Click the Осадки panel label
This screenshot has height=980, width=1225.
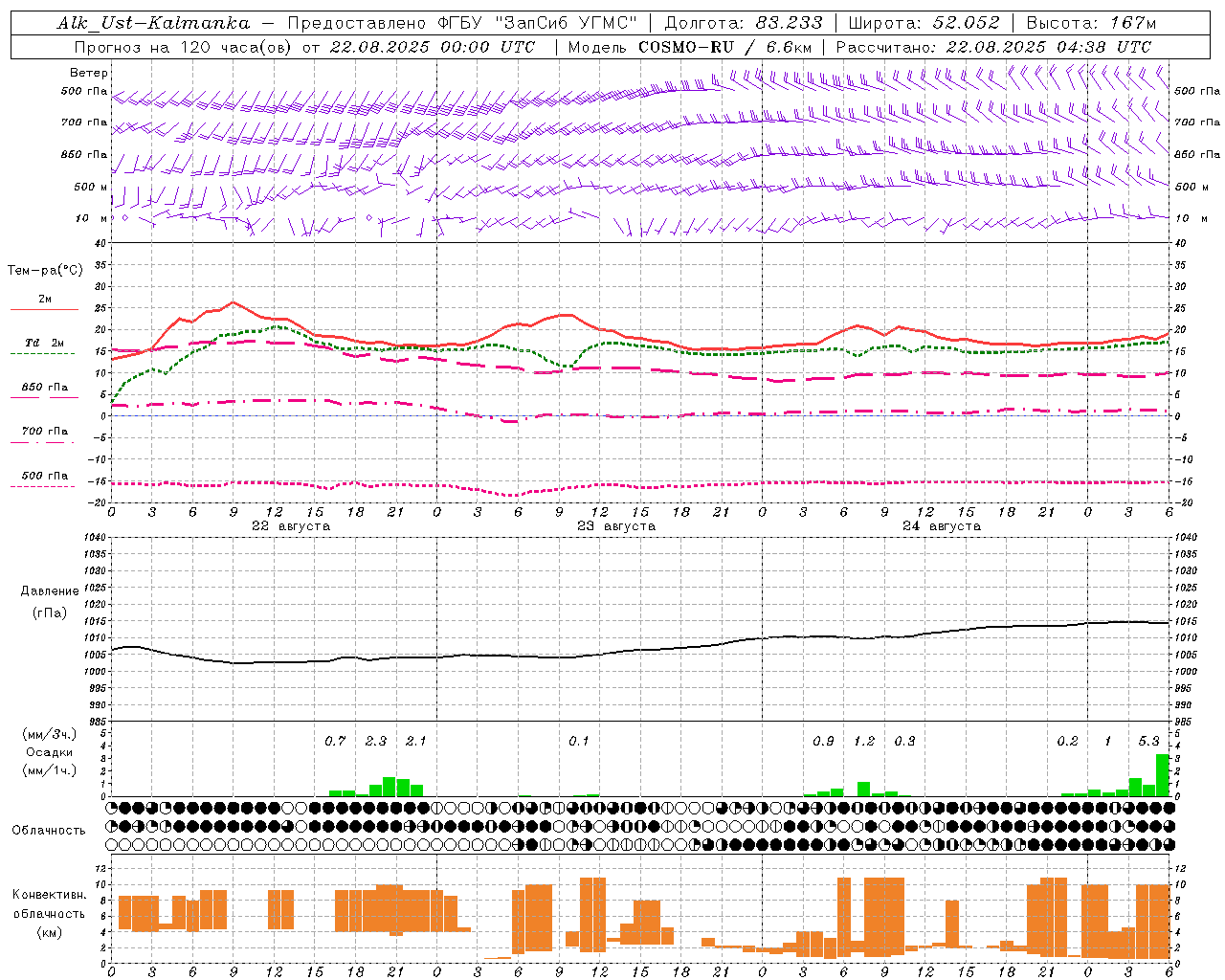50,752
